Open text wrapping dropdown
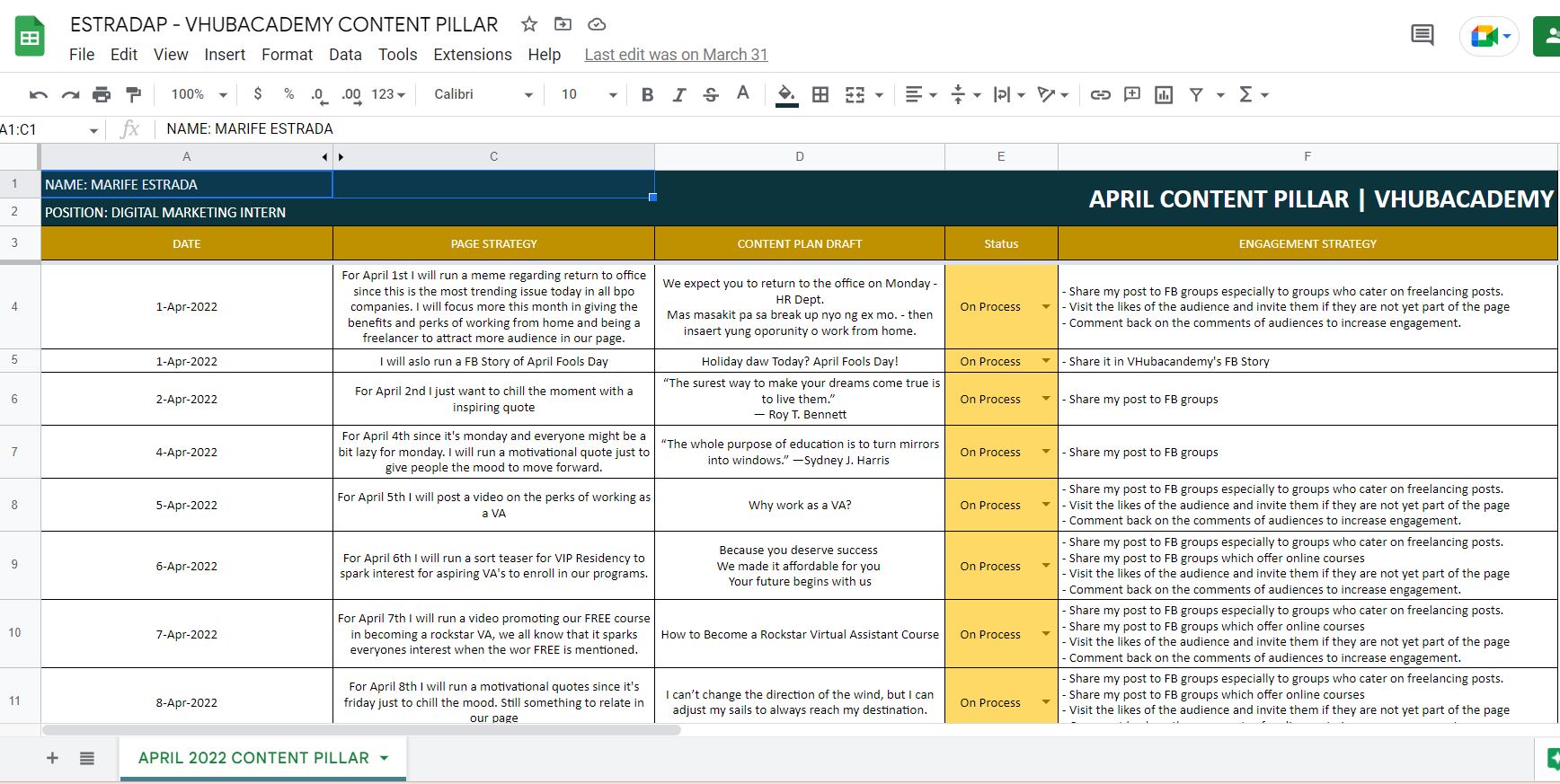Screen dimensions: 1560x784 [x=1009, y=94]
